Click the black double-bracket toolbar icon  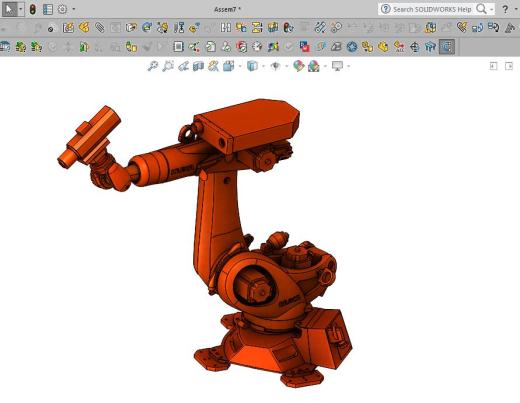point(226,27)
